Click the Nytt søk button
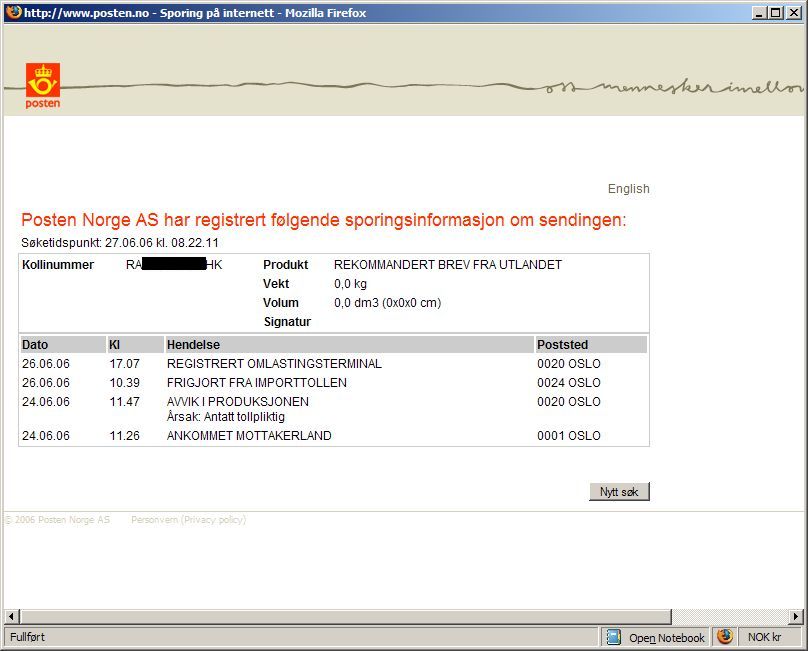 pos(619,492)
